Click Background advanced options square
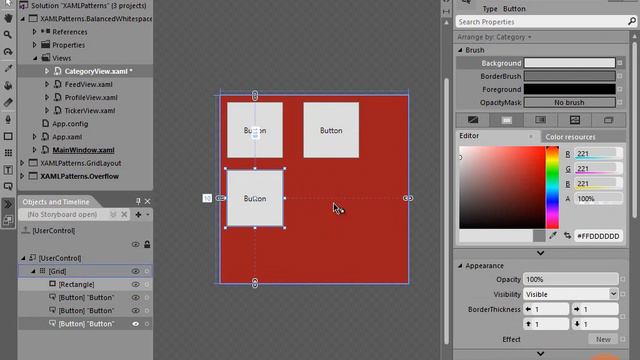 [620, 63]
